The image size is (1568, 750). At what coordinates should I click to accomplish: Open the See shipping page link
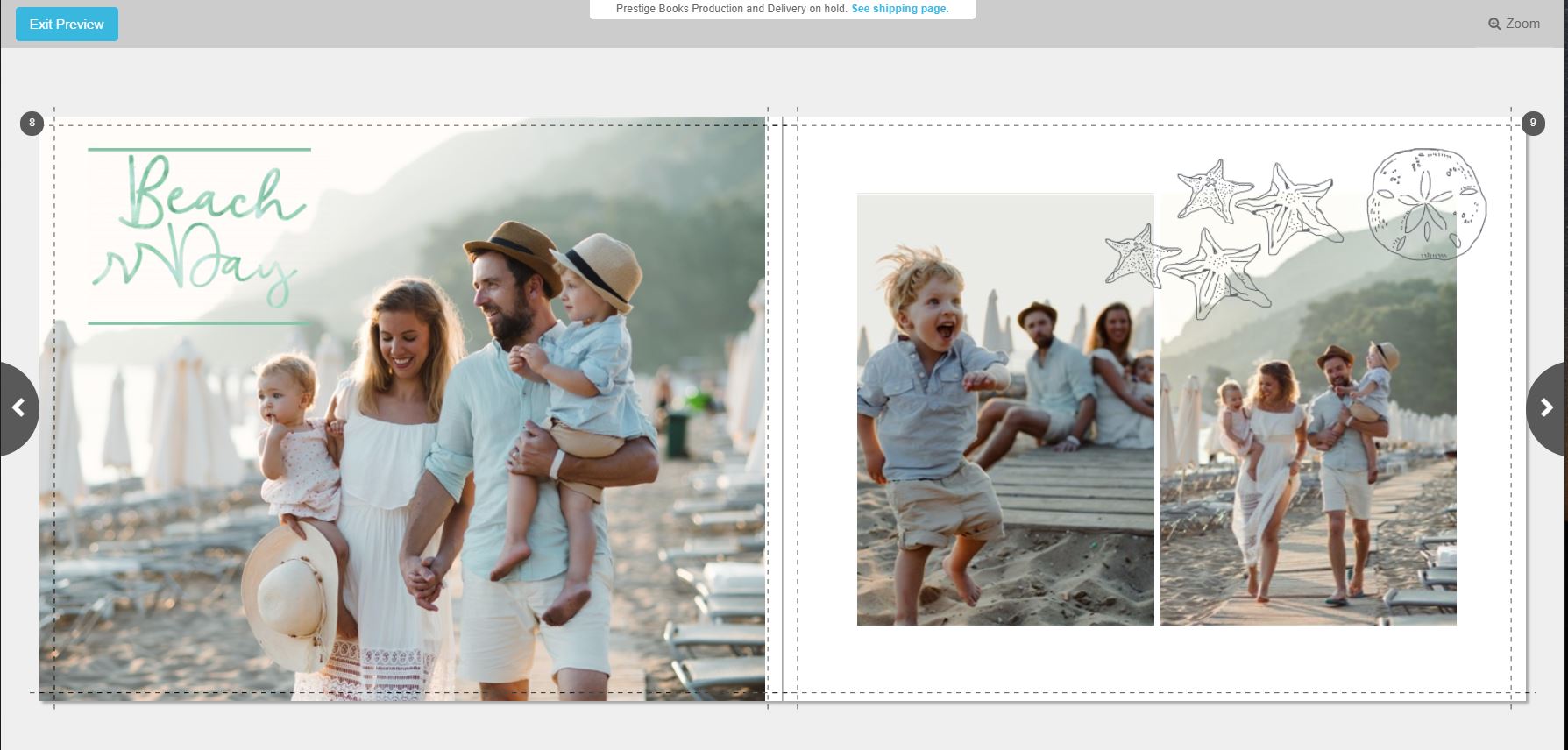[x=900, y=9]
